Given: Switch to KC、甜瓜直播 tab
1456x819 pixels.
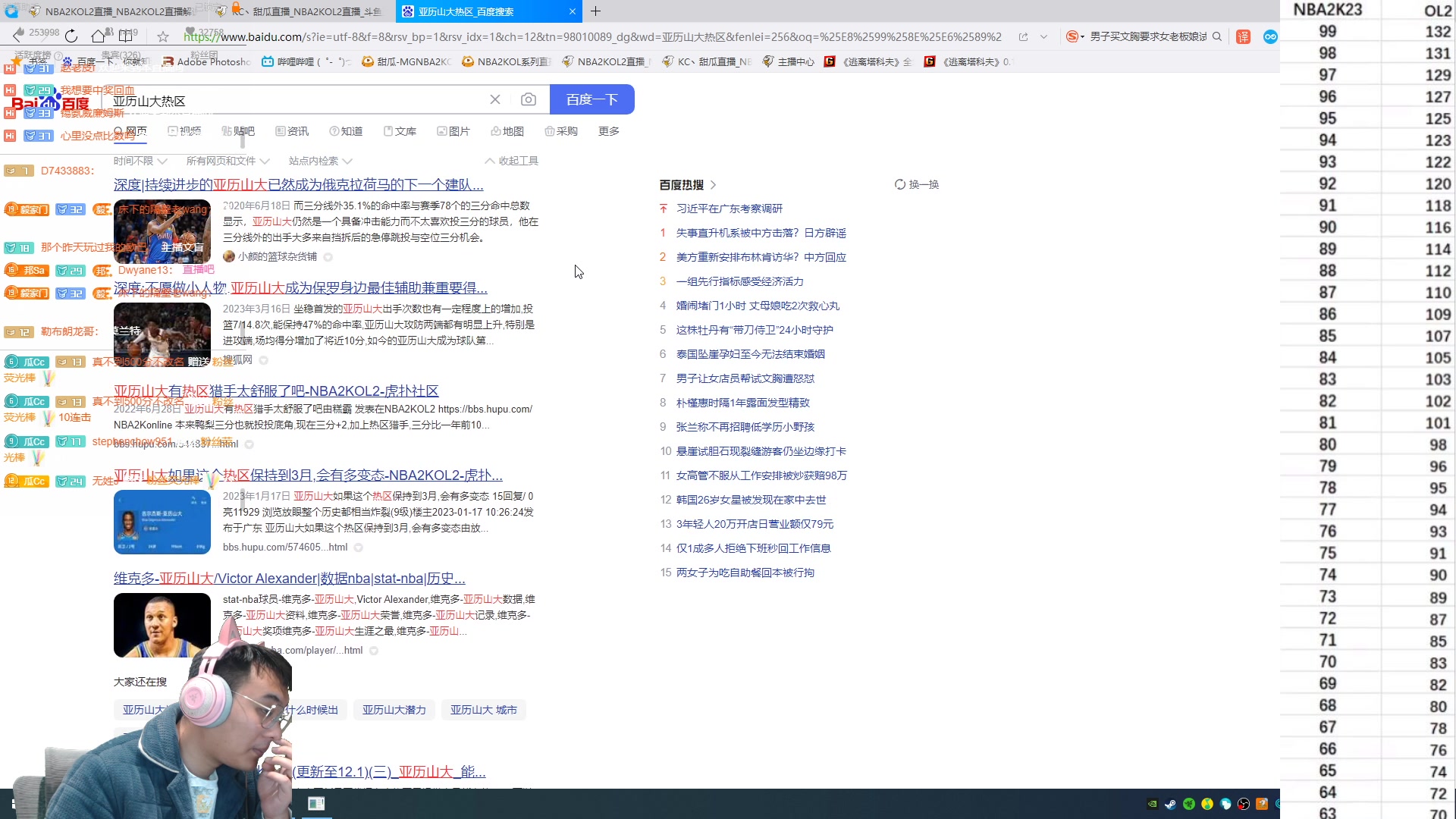Looking at the screenshot, I should [303, 11].
